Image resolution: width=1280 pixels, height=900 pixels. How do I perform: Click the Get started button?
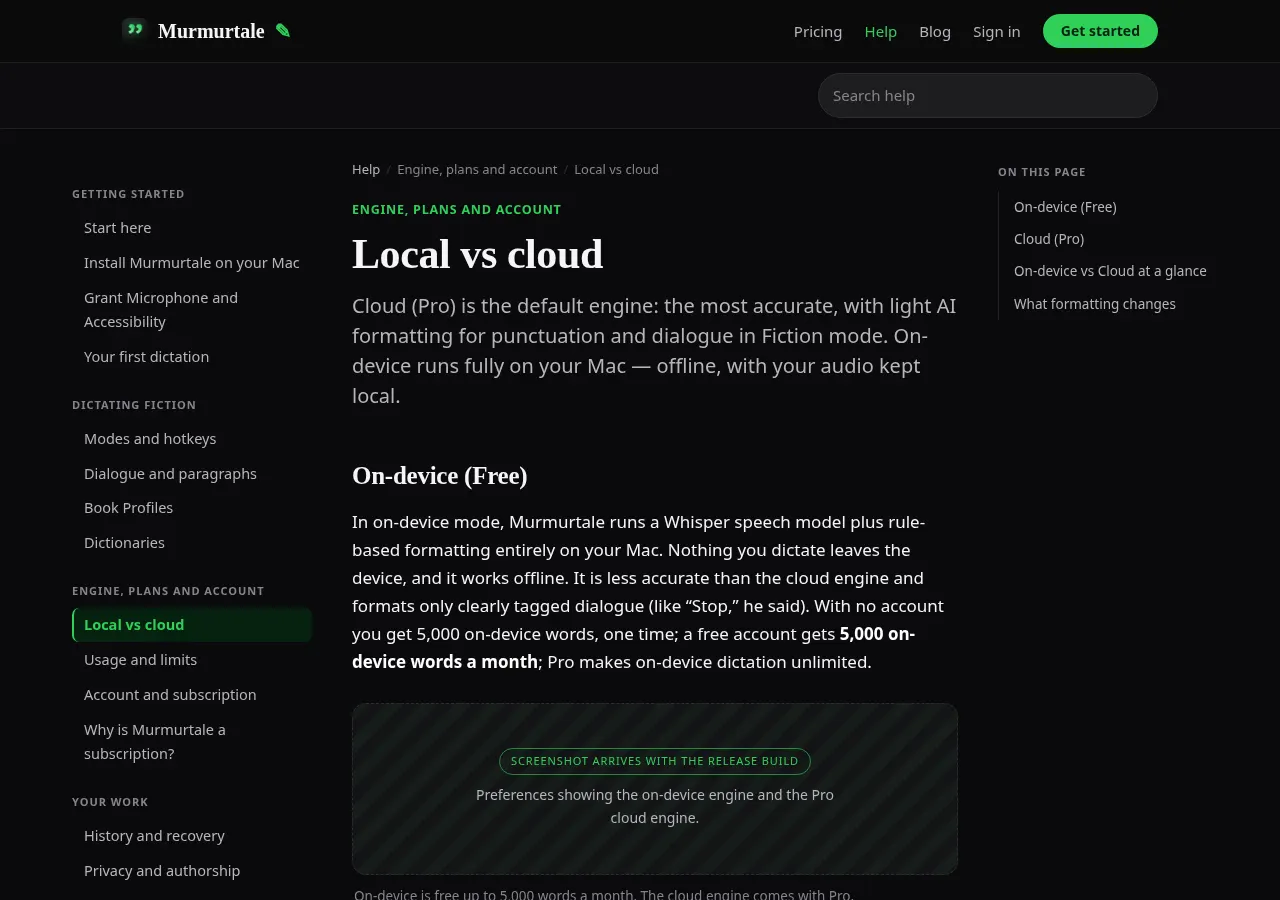1100,31
